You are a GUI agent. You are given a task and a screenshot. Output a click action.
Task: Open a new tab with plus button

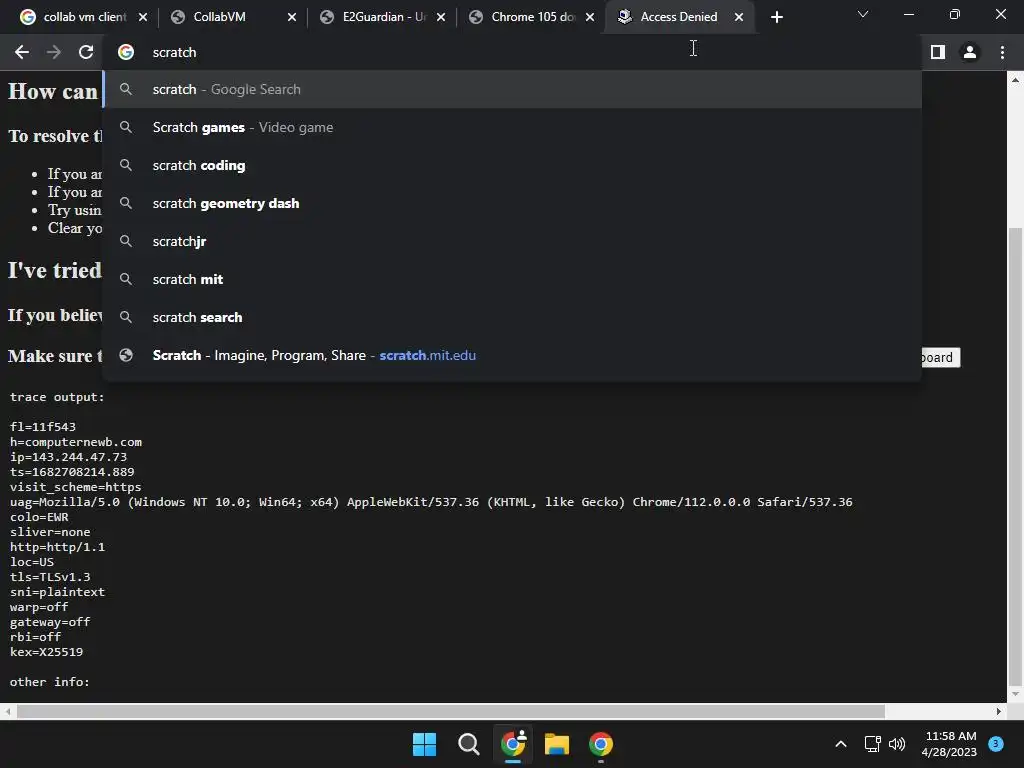click(x=776, y=17)
